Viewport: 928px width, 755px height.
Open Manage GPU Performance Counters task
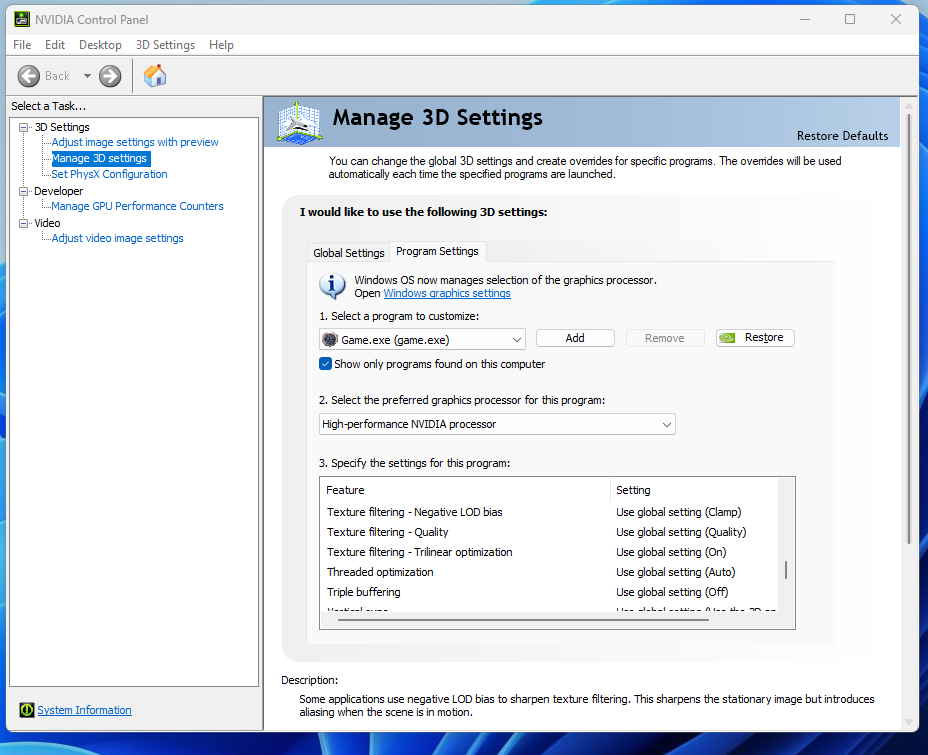pos(137,206)
